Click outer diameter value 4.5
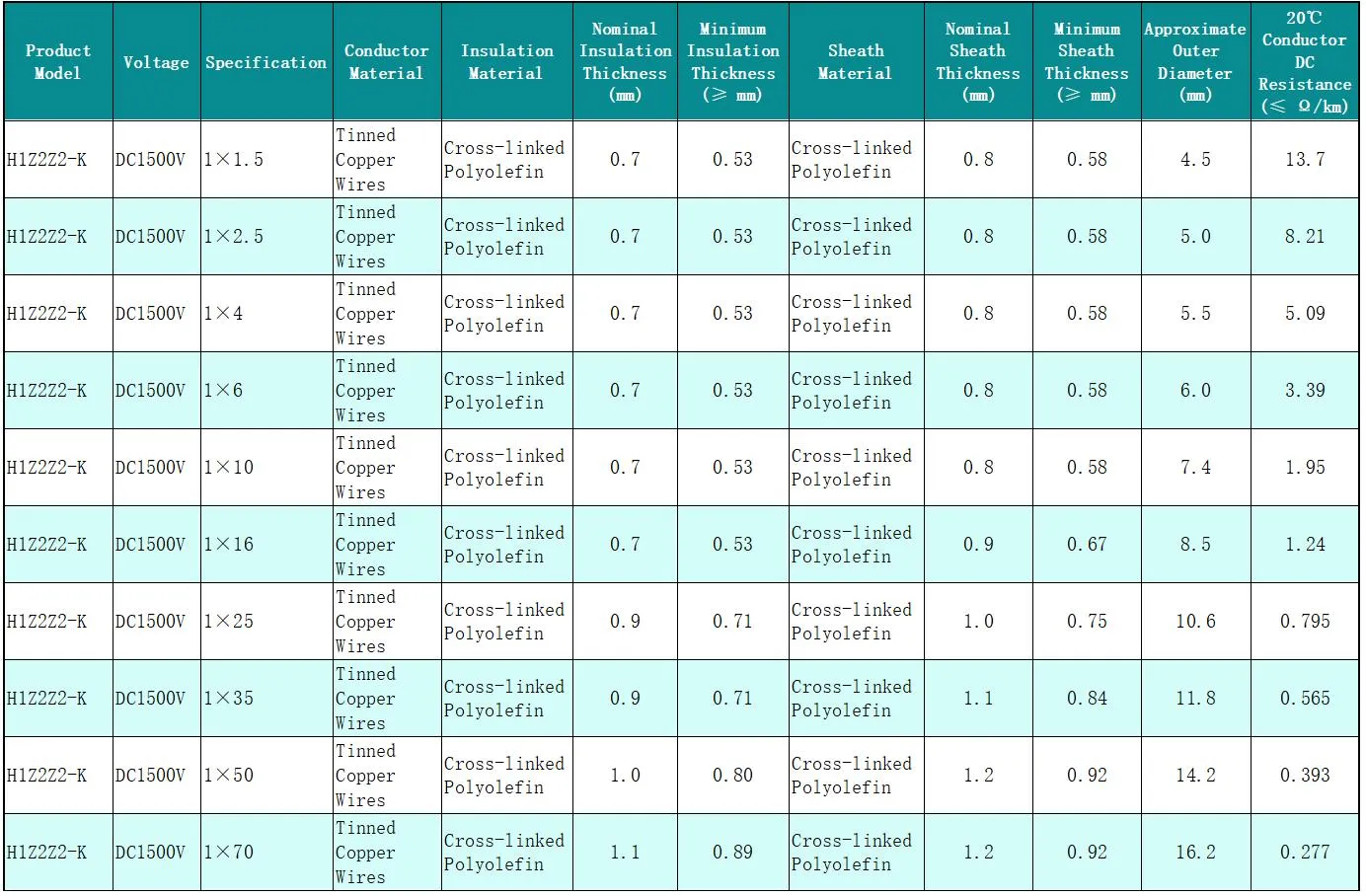1366x896 pixels. 1195,159
